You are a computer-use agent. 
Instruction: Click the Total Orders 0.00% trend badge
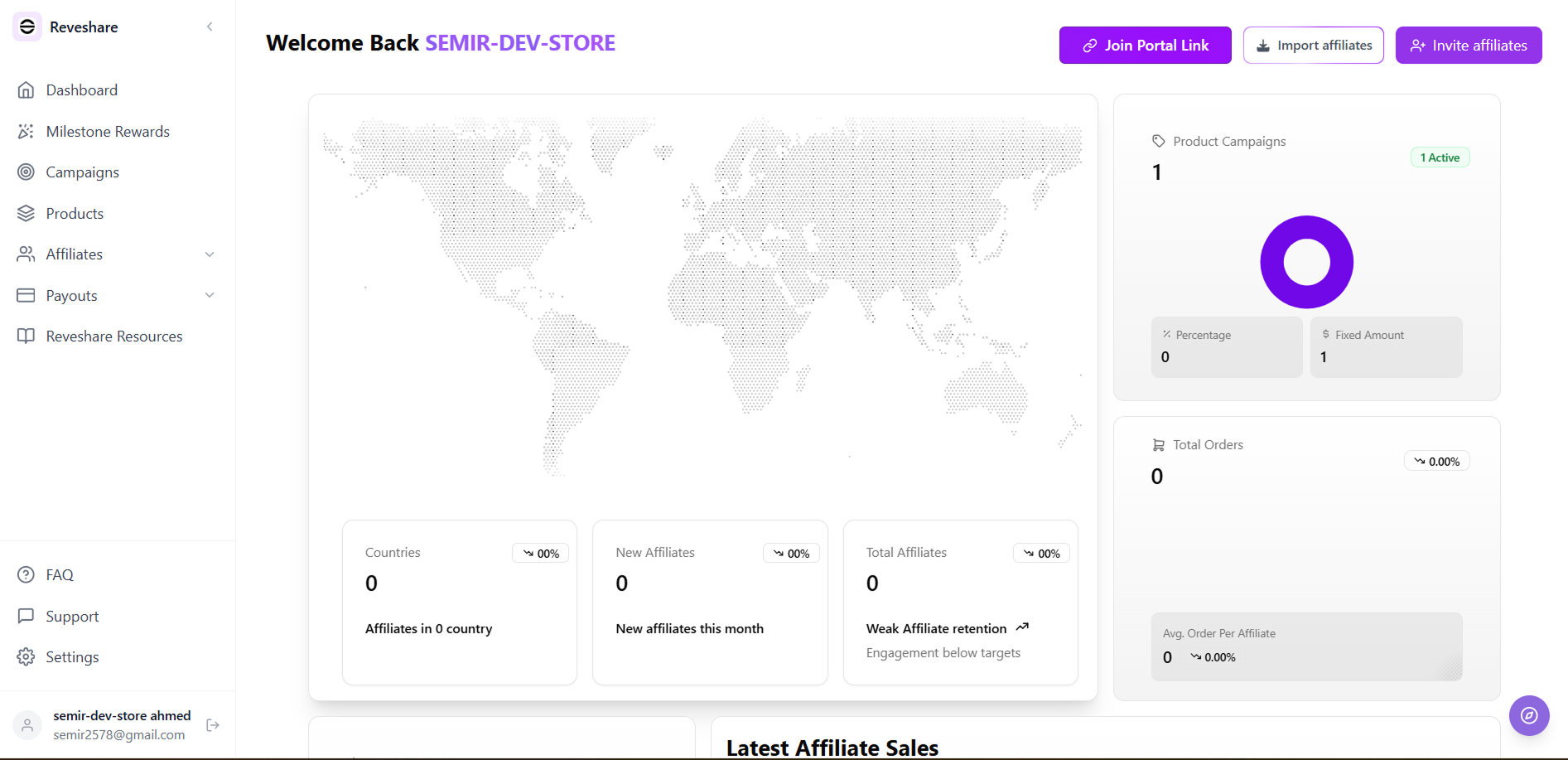coord(1437,462)
